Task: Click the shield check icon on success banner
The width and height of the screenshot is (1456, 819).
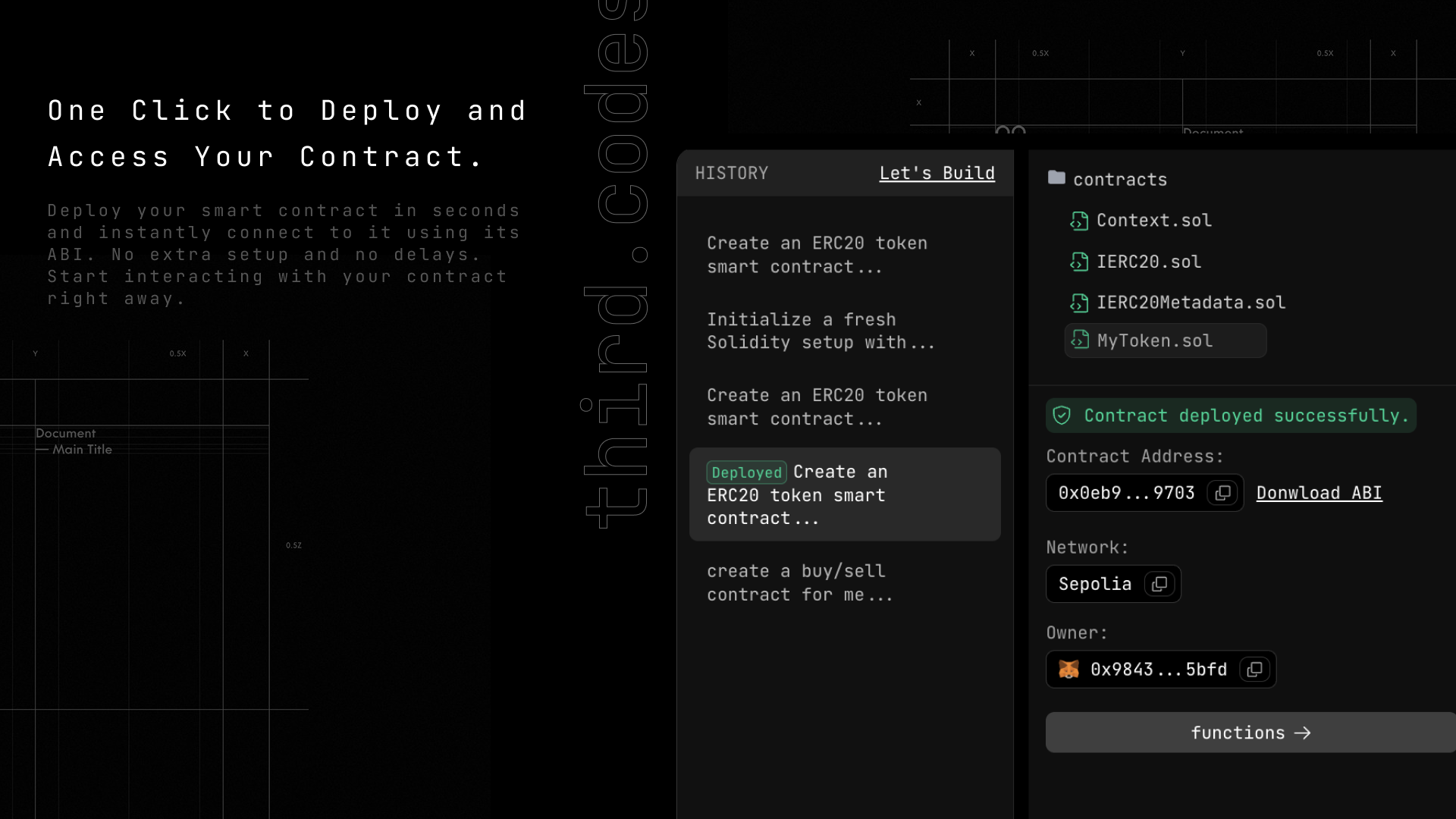Action: pyautogui.click(x=1063, y=415)
